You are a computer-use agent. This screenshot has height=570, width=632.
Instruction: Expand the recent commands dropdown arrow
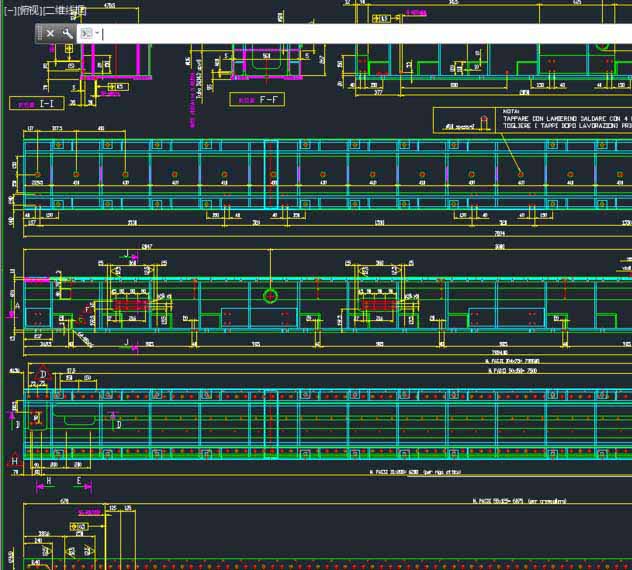point(97,33)
